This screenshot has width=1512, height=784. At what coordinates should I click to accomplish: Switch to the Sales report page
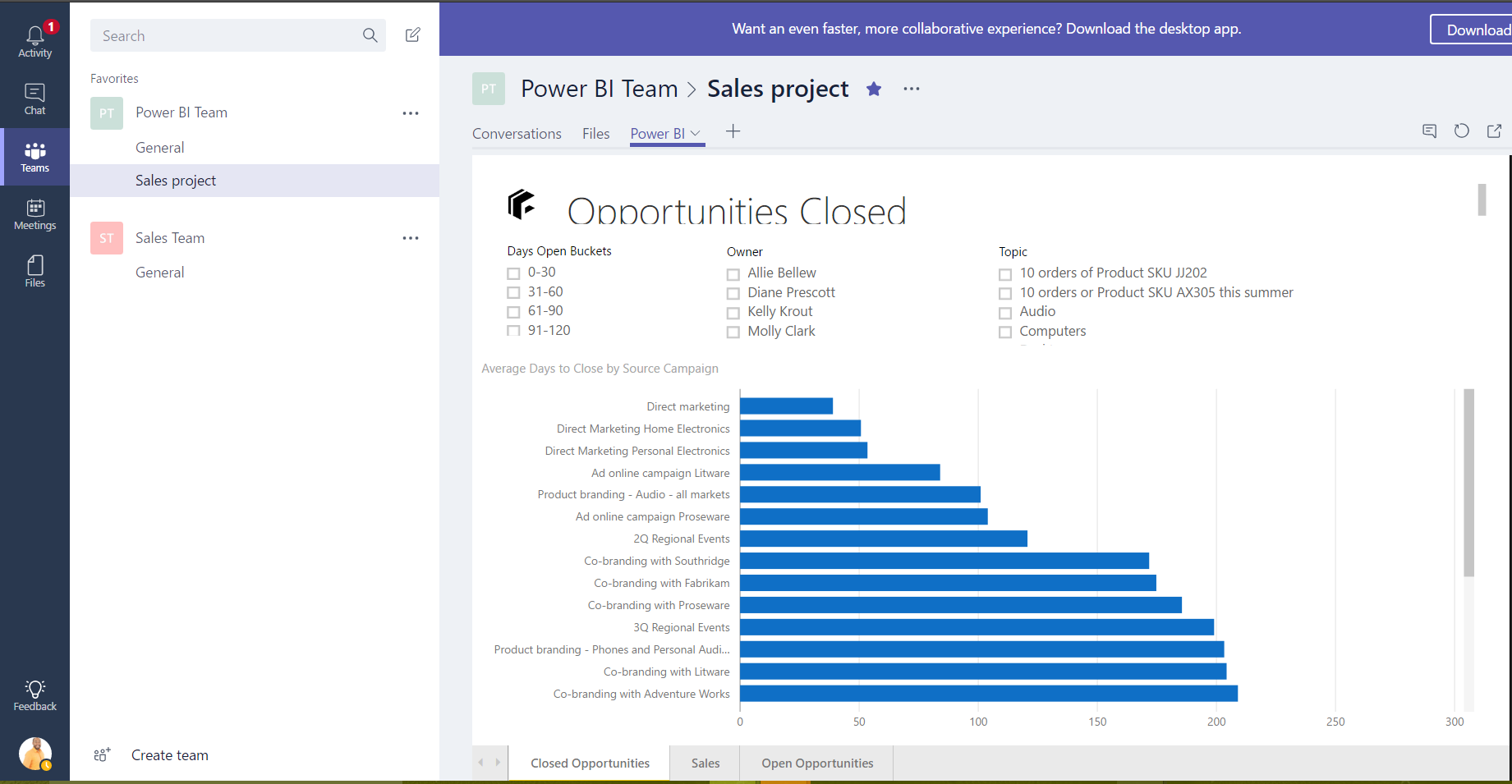tap(705, 763)
